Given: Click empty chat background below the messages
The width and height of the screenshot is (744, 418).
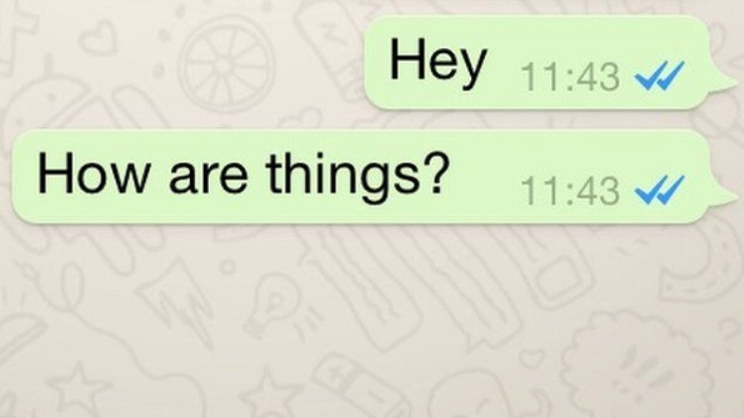Looking at the screenshot, I should (x=372, y=266).
